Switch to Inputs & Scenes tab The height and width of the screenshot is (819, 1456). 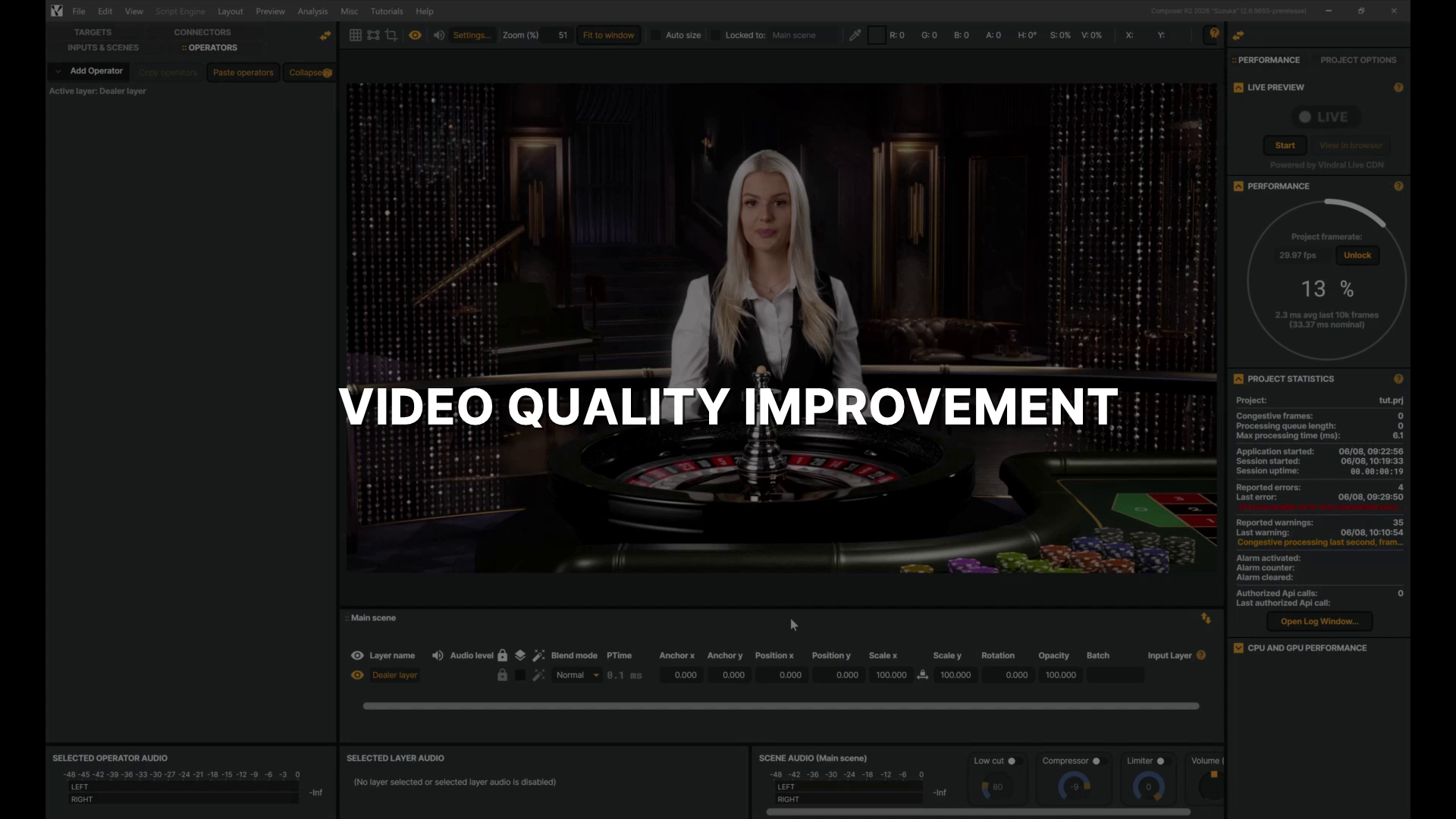[103, 47]
